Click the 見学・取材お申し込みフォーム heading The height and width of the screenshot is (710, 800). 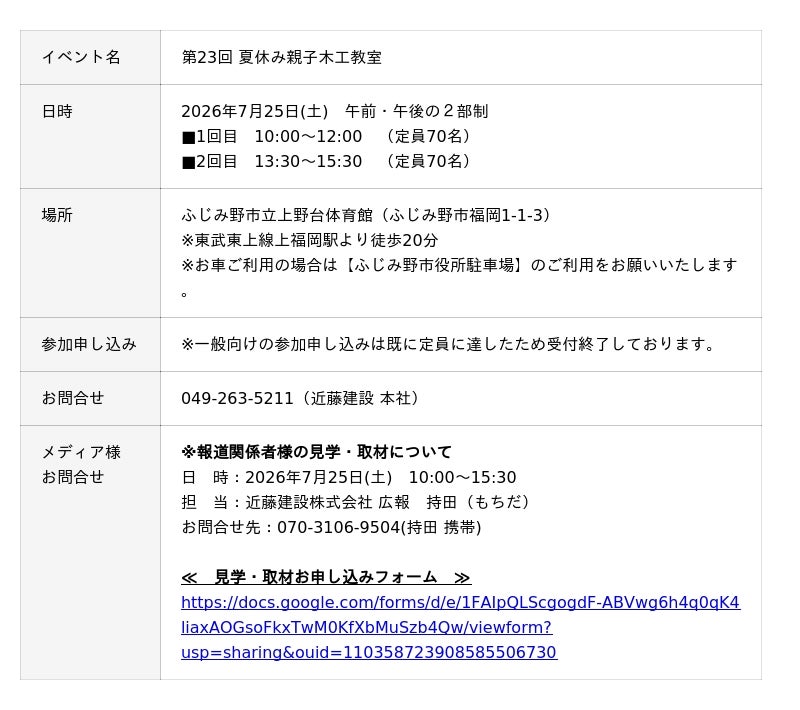click(x=326, y=577)
